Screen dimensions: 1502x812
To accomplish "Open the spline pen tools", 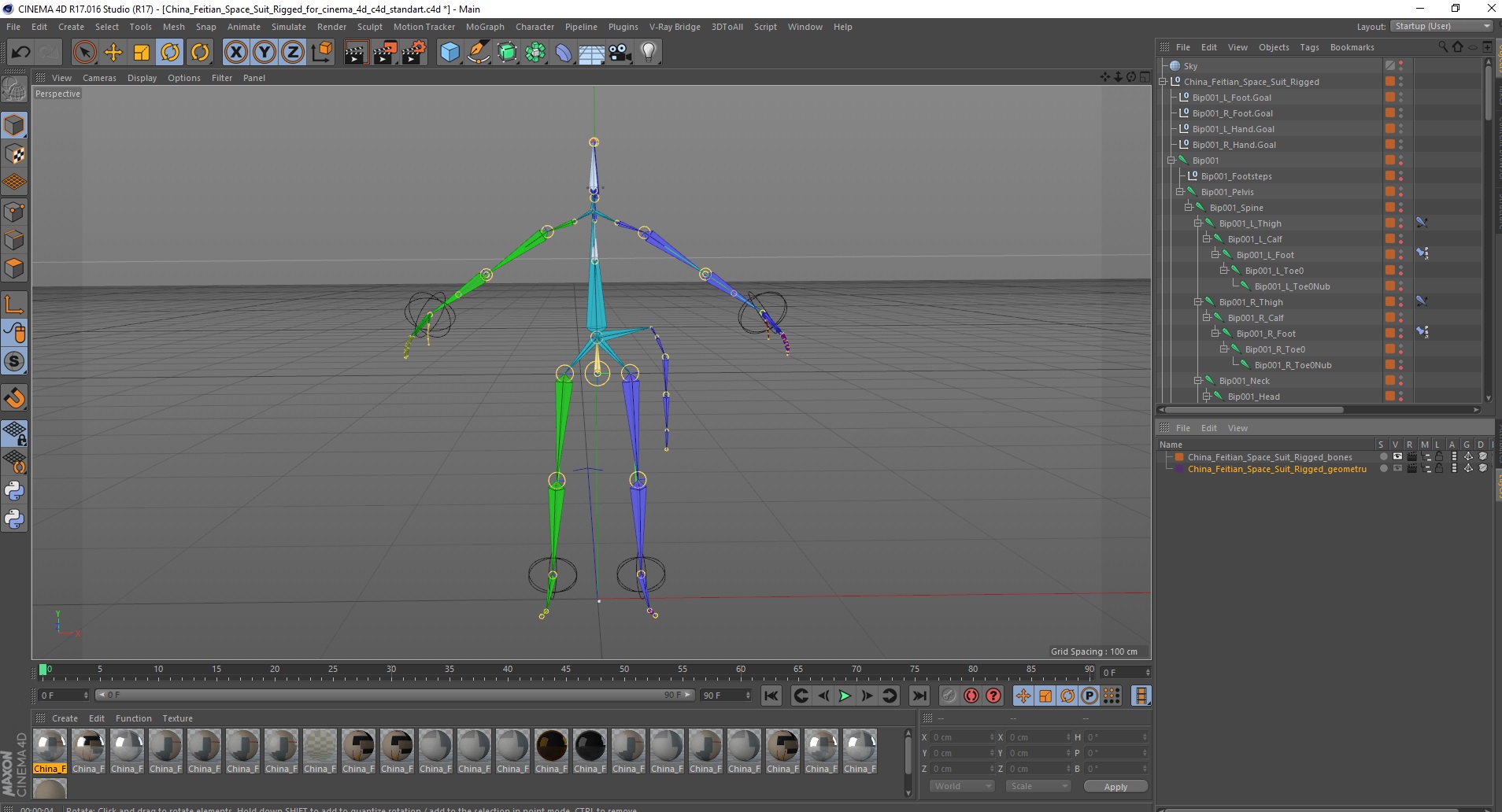I will 479,53.
